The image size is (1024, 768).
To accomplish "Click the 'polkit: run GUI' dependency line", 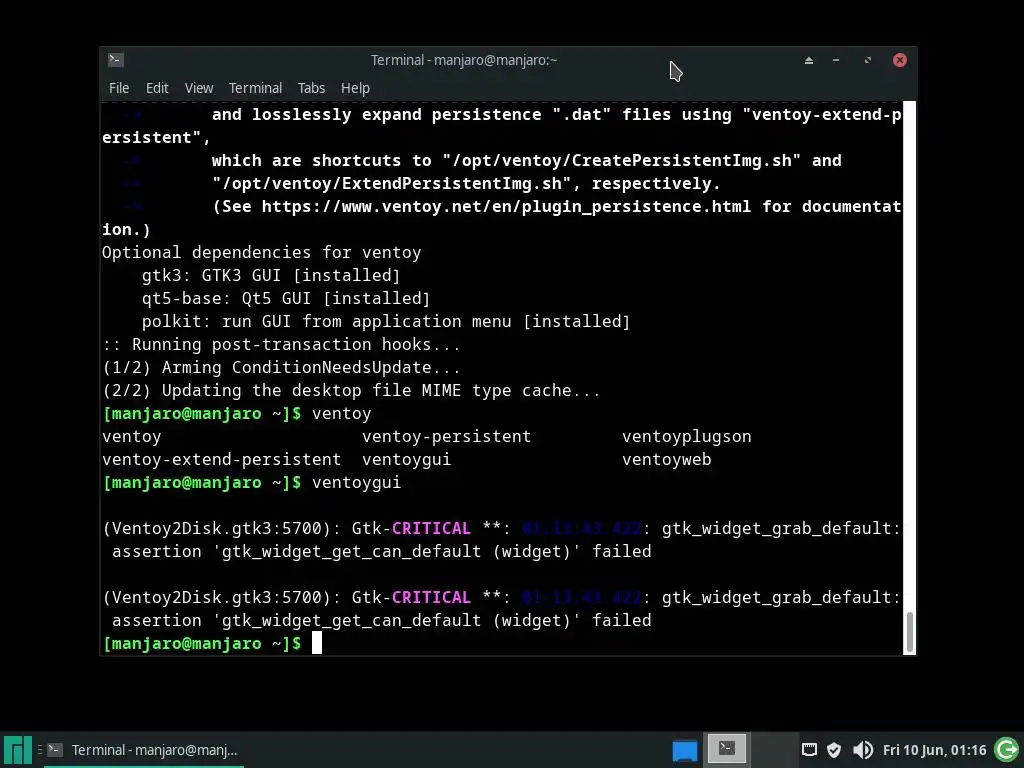I will click(x=385, y=321).
